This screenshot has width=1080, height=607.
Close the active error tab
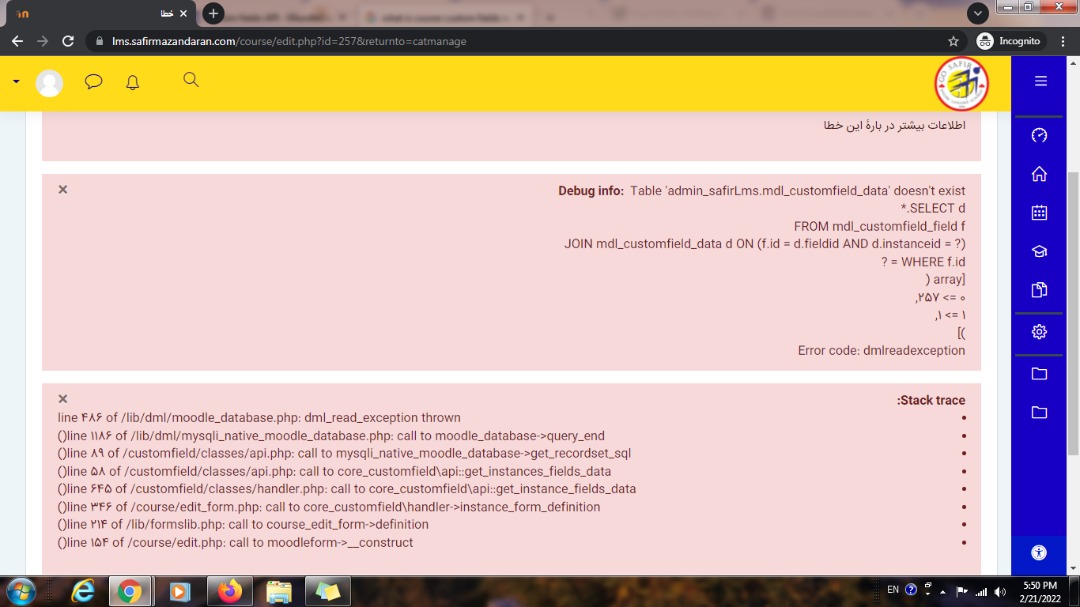183,13
